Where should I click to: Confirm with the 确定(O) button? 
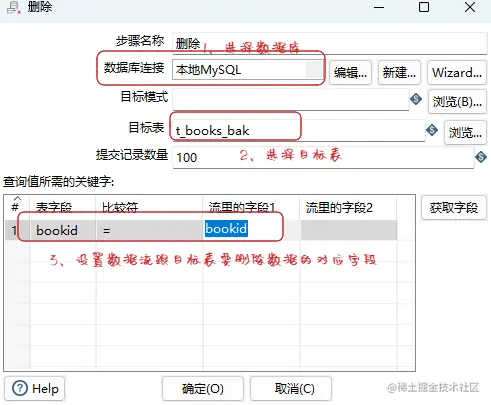(203, 389)
